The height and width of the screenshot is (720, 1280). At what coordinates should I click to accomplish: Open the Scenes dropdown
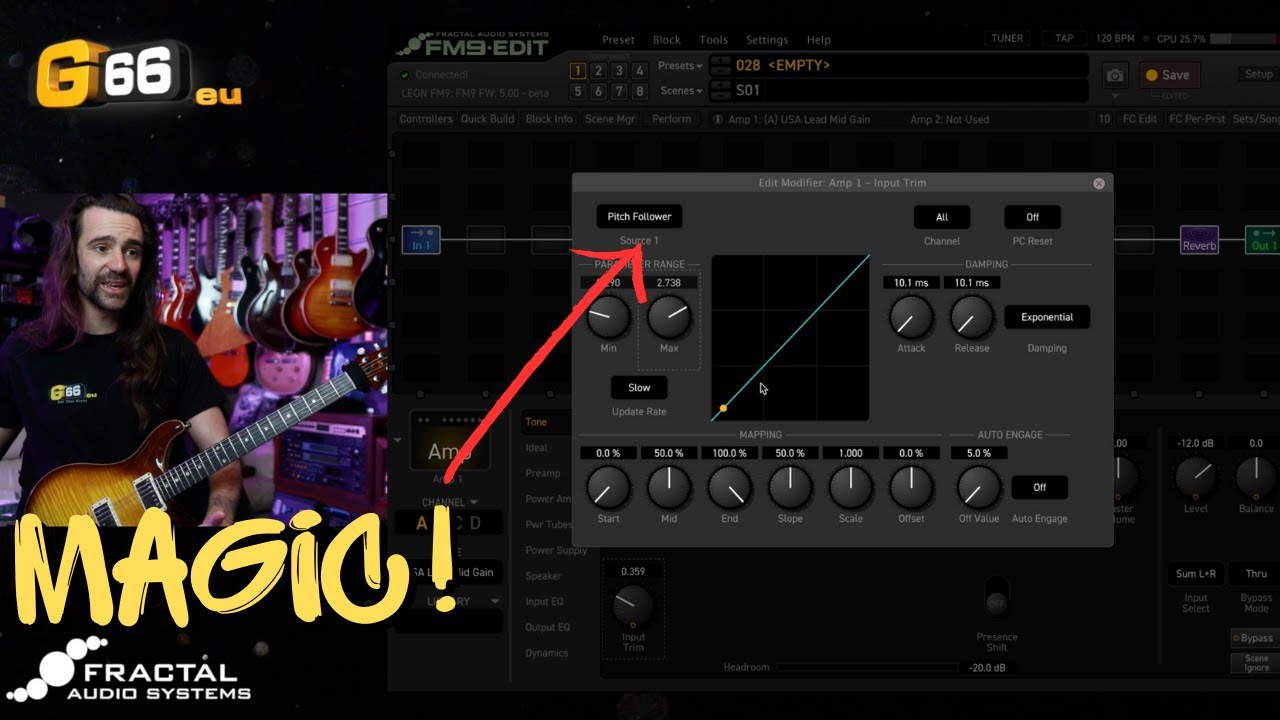(x=680, y=90)
